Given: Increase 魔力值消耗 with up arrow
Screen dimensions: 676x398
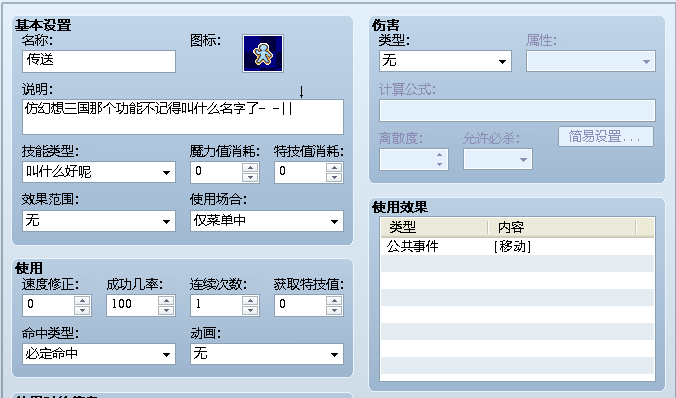Looking at the screenshot, I should pos(250,168).
